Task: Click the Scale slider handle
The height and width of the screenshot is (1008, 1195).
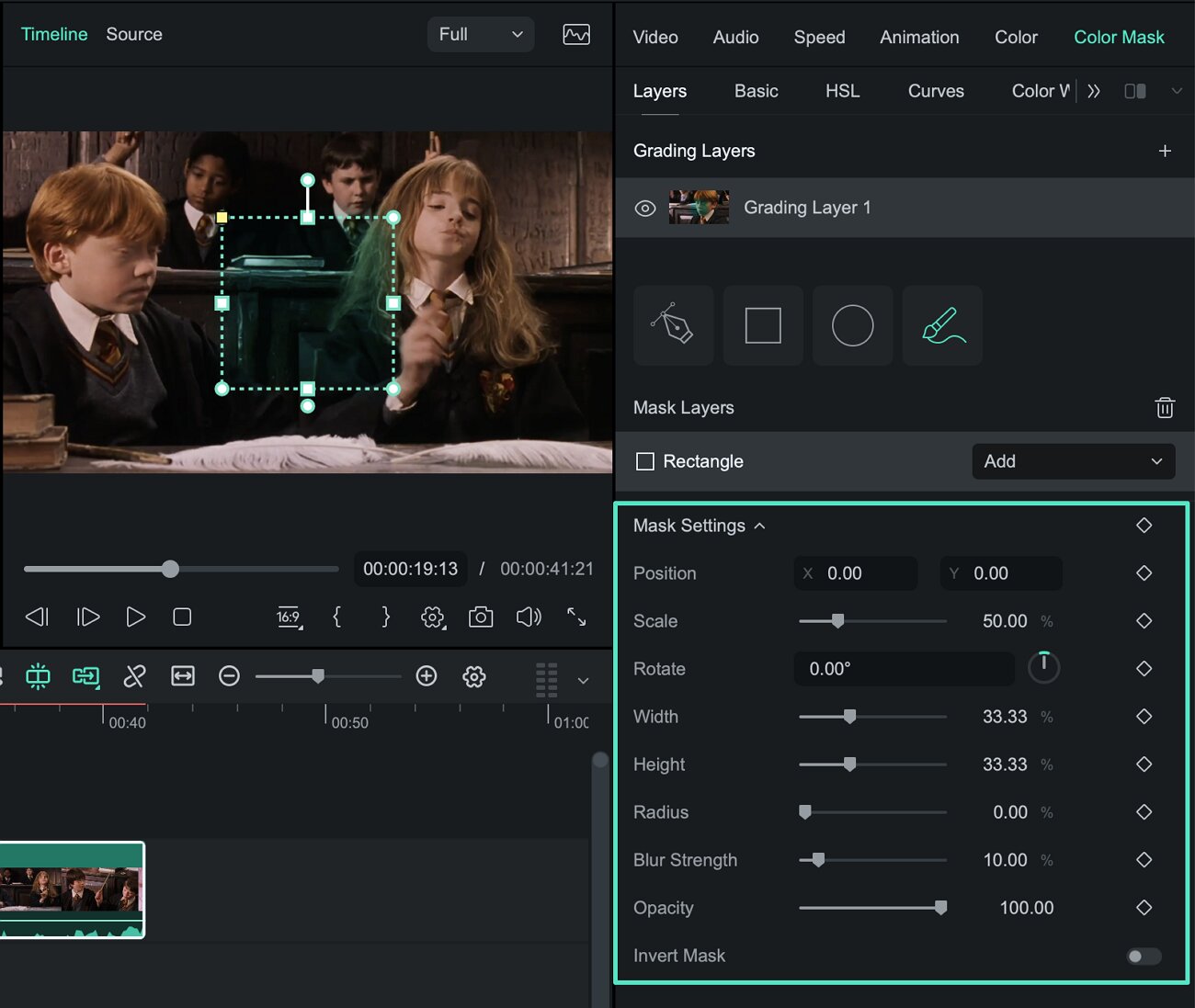Action: point(837,621)
